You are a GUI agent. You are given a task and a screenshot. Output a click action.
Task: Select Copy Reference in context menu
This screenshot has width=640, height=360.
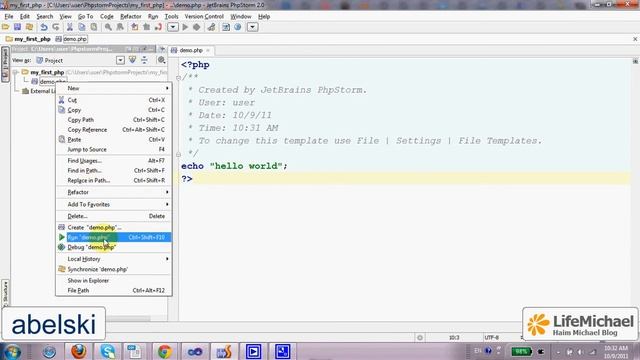point(114,129)
